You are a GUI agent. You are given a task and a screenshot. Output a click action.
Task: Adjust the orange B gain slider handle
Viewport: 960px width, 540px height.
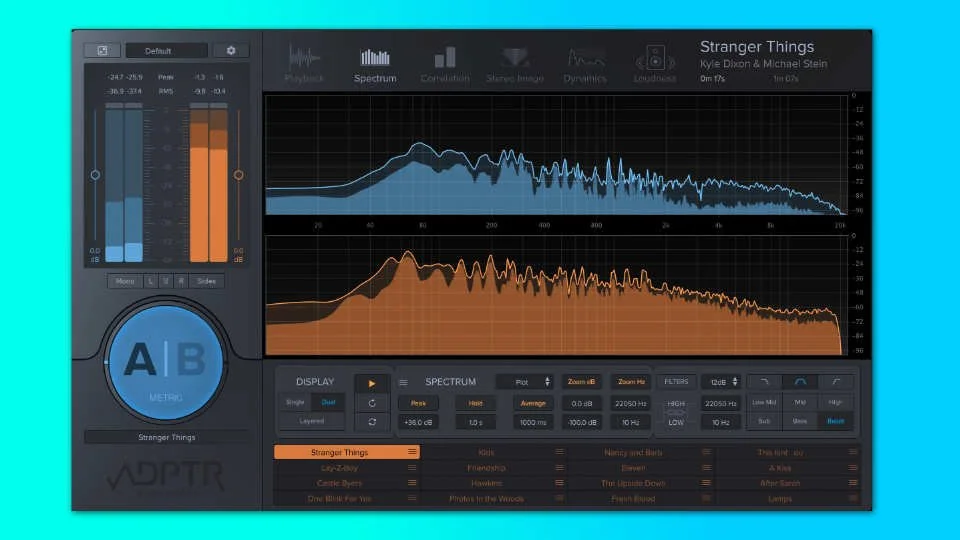[x=238, y=175]
